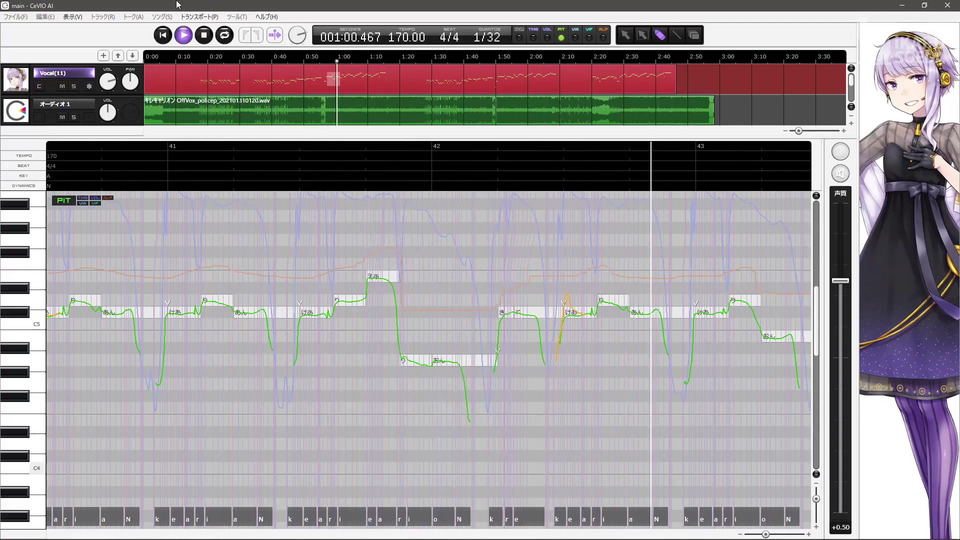Click the C5 piano key label
The image size is (960, 540).
pos(36,324)
